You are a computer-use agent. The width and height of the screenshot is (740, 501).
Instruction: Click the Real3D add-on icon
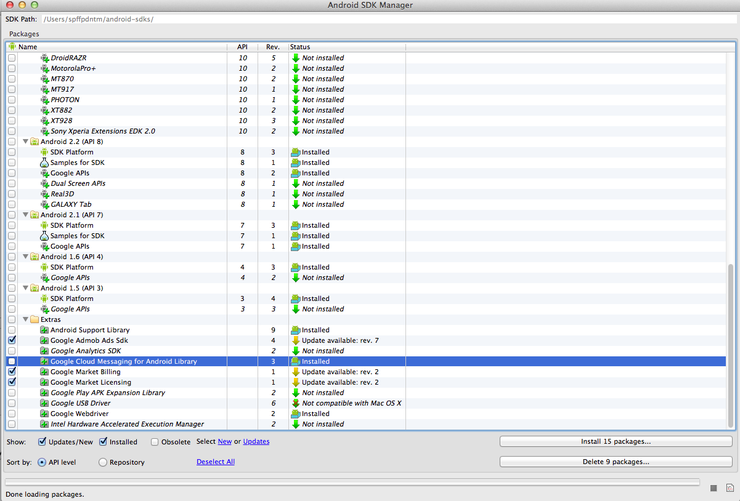[x=44, y=194]
